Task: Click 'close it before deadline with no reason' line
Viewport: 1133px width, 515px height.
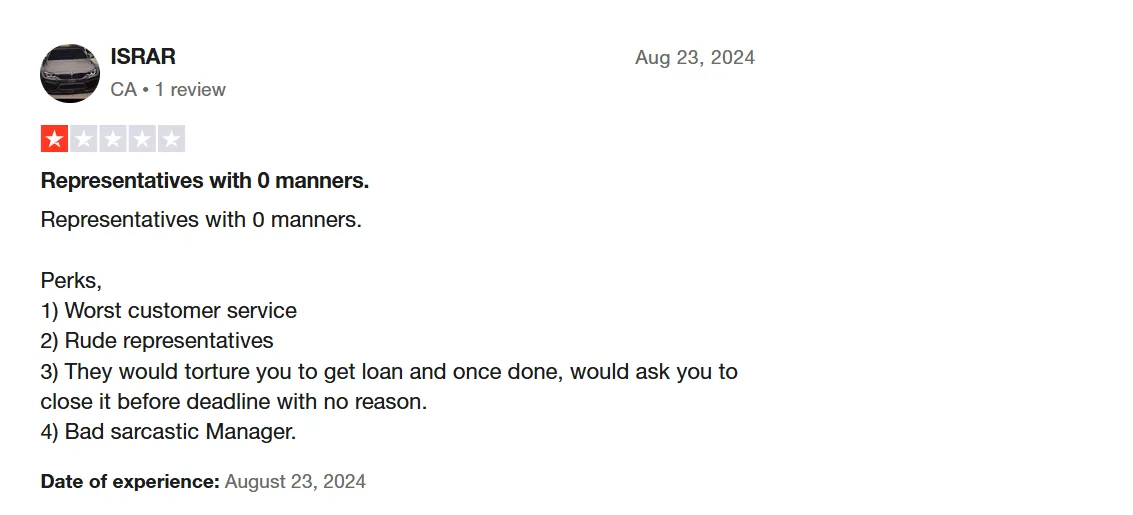Action: pyautogui.click(x=233, y=402)
